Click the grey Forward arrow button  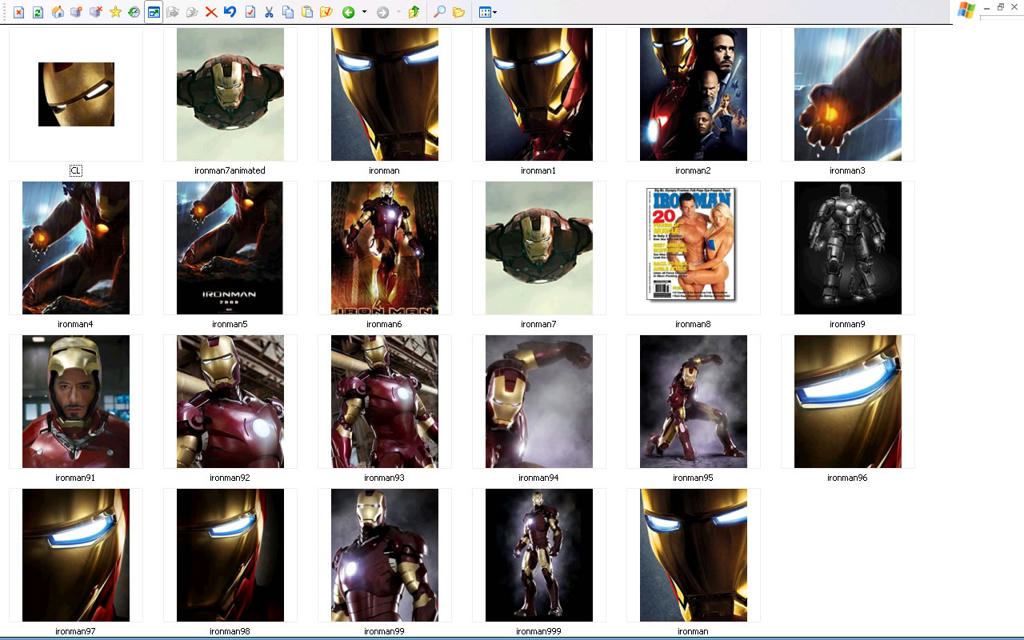383,12
